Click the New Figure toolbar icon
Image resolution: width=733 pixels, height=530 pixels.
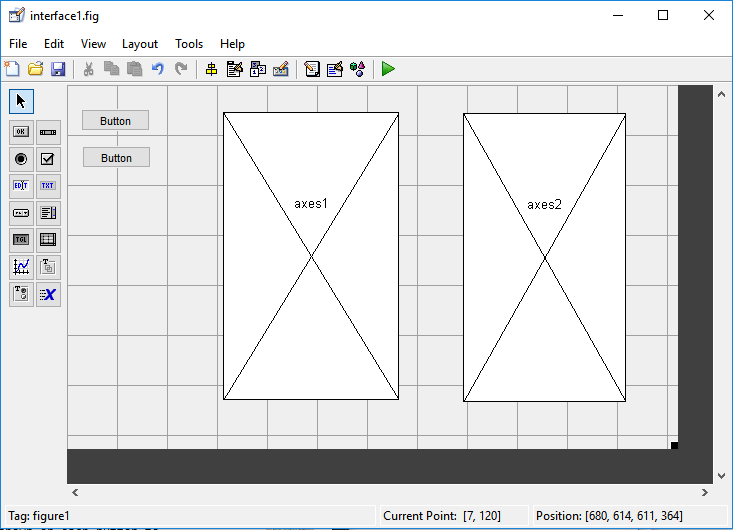coord(12,69)
